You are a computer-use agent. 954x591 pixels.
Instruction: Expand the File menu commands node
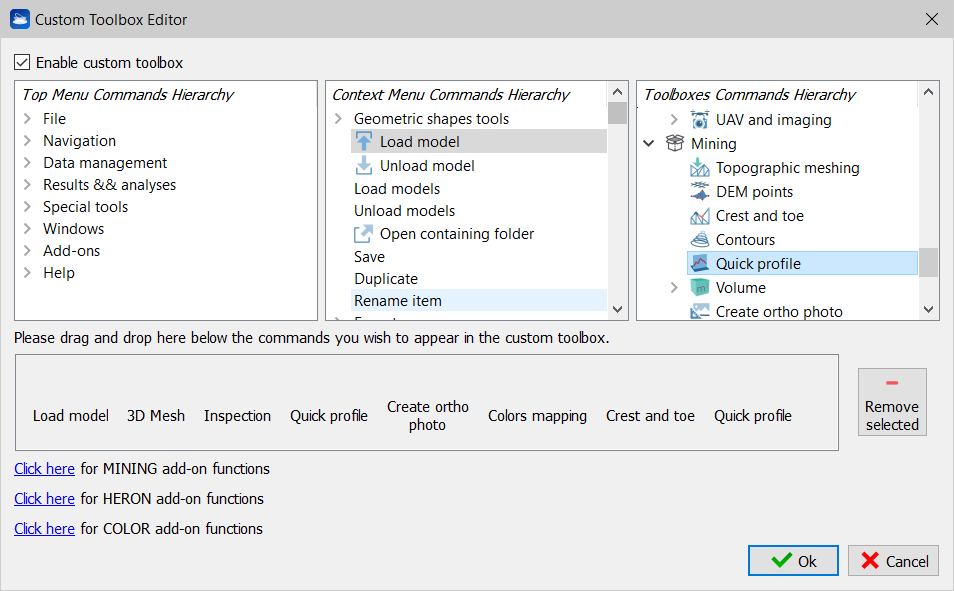pos(28,119)
